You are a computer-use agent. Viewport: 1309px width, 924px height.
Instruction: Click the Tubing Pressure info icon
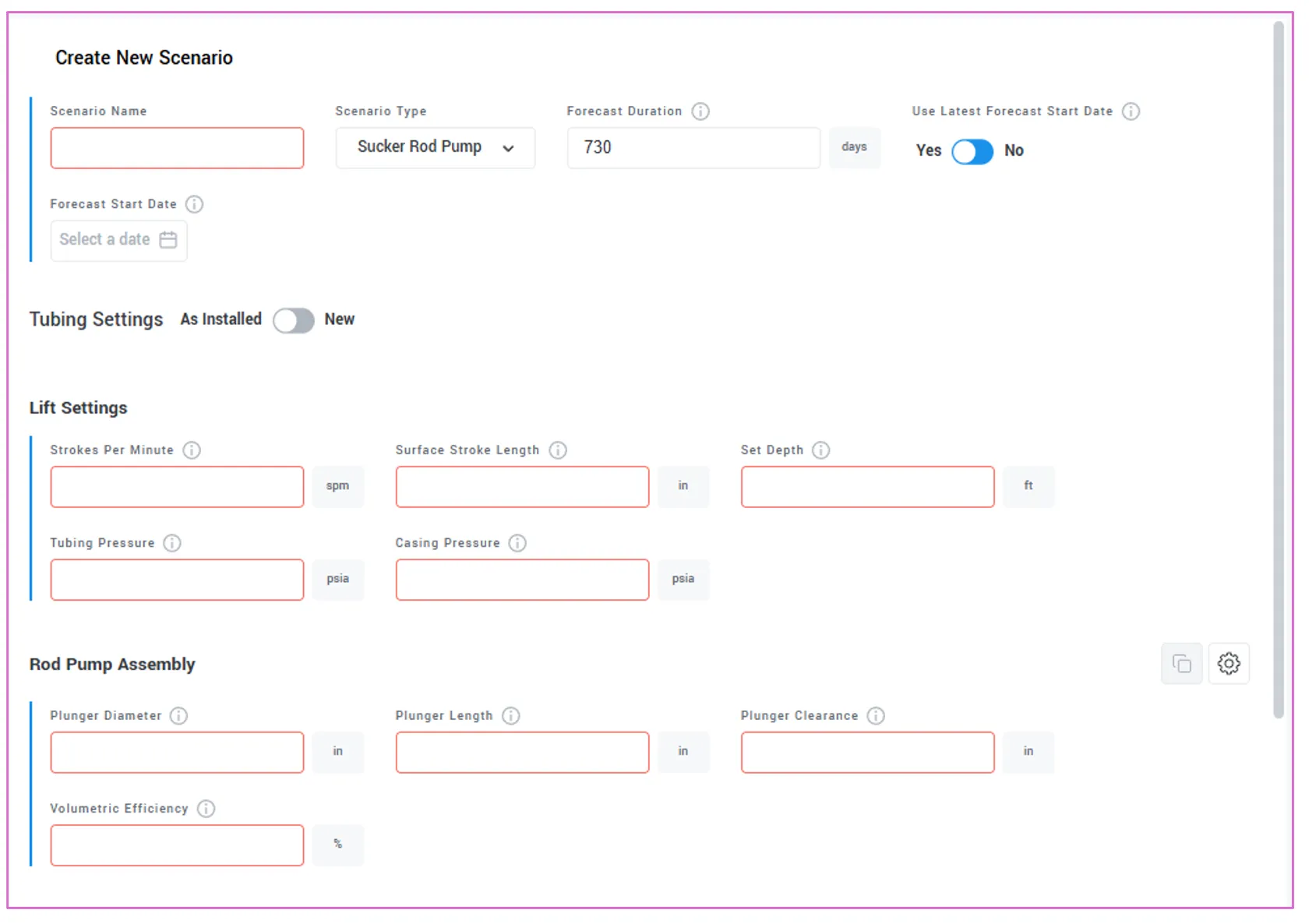click(x=172, y=543)
